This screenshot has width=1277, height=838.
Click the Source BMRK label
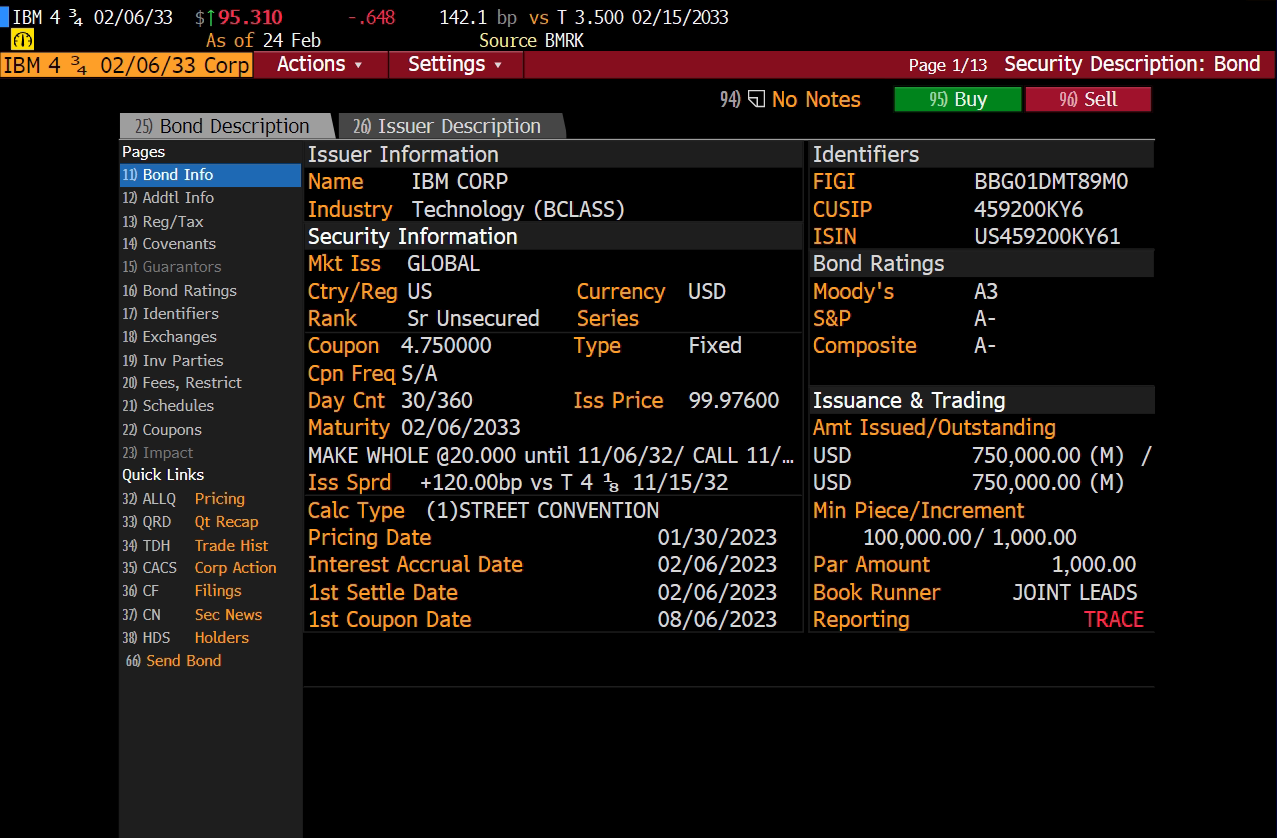tap(531, 41)
